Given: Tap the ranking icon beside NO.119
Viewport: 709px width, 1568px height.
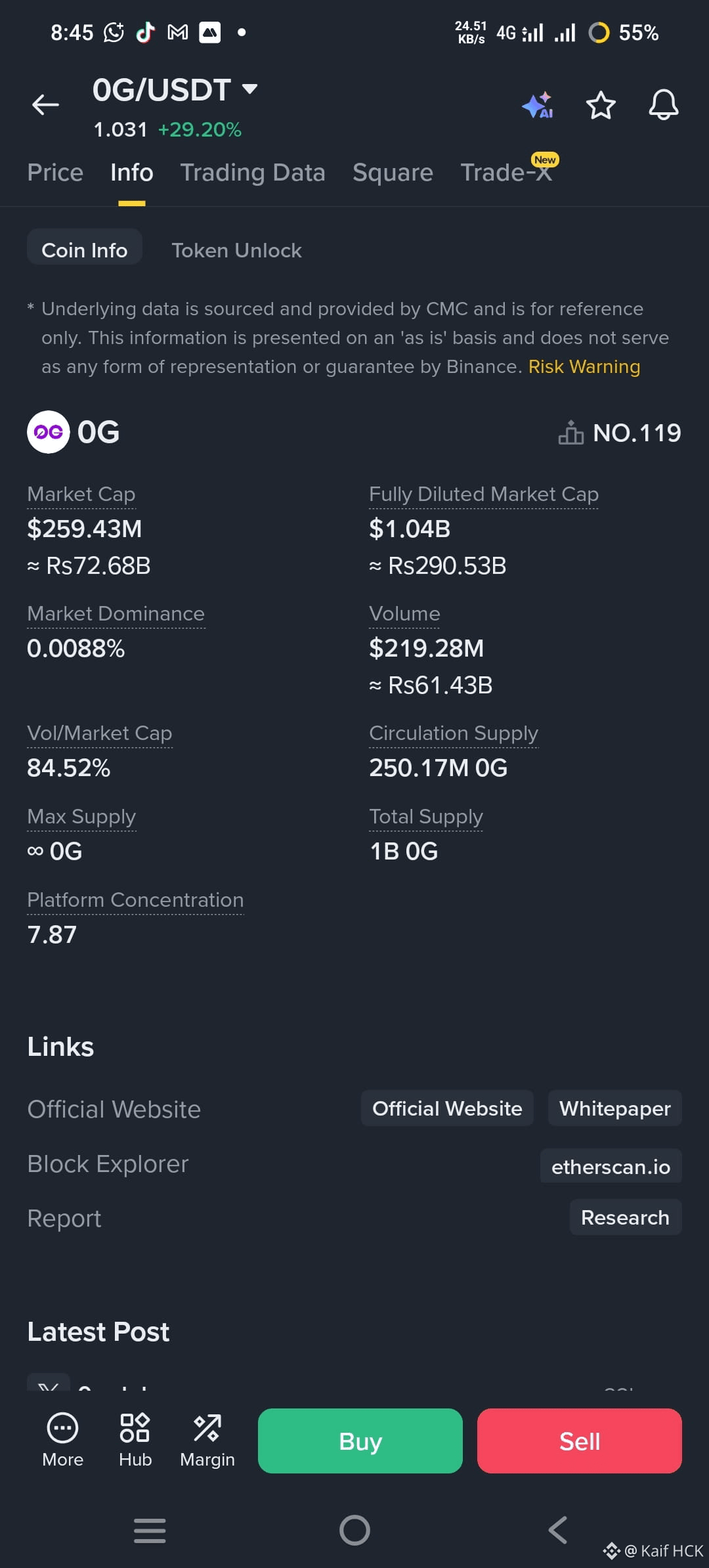Looking at the screenshot, I should pos(570,432).
